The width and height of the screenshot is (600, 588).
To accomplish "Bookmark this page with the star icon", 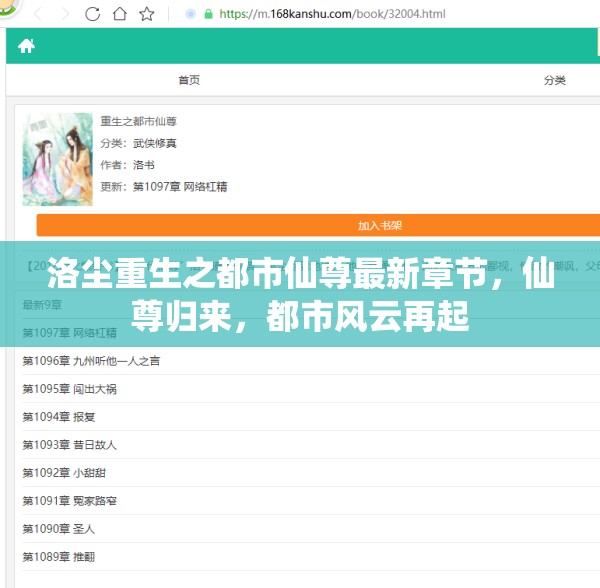I will pos(147,14).
